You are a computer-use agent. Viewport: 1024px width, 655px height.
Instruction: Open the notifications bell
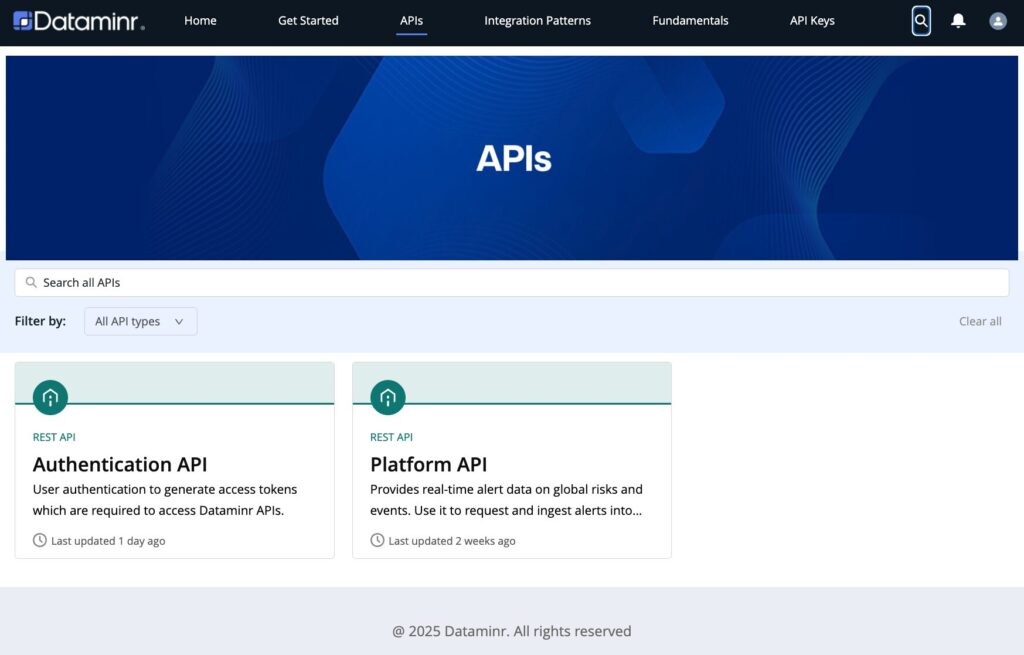pos(959,21)
